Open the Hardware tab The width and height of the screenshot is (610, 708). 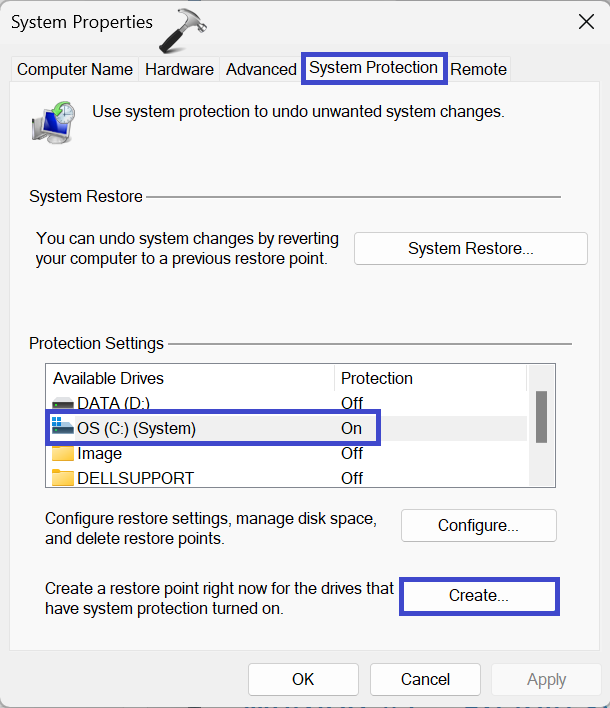coord(179,69)
